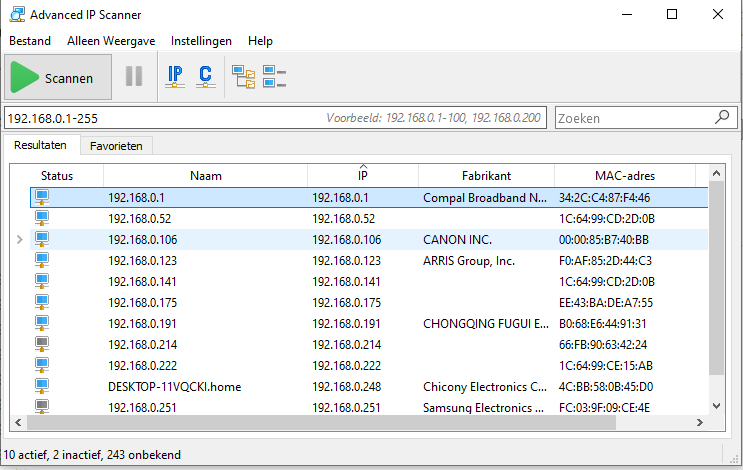The width and height of the screenshot is (743, 470).
Task: Expand the 192.168.0.106 CANON row
Action: [19, 240]
